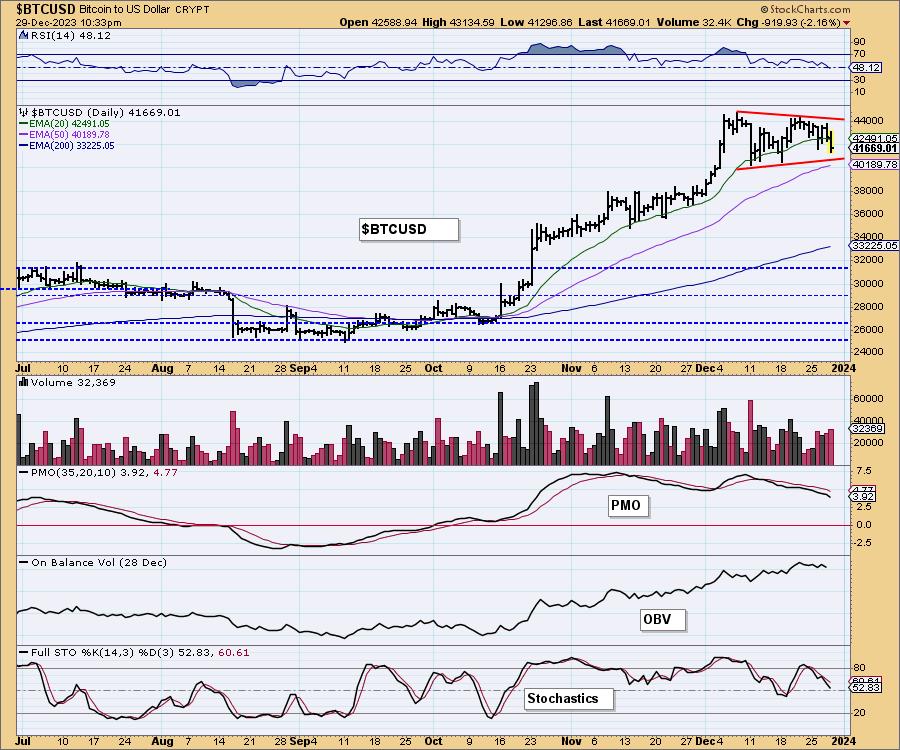The height and width of the screenshot is (750, 900).
Task: Click the boxed PMO annotation
Action: (x=628, y=506)
